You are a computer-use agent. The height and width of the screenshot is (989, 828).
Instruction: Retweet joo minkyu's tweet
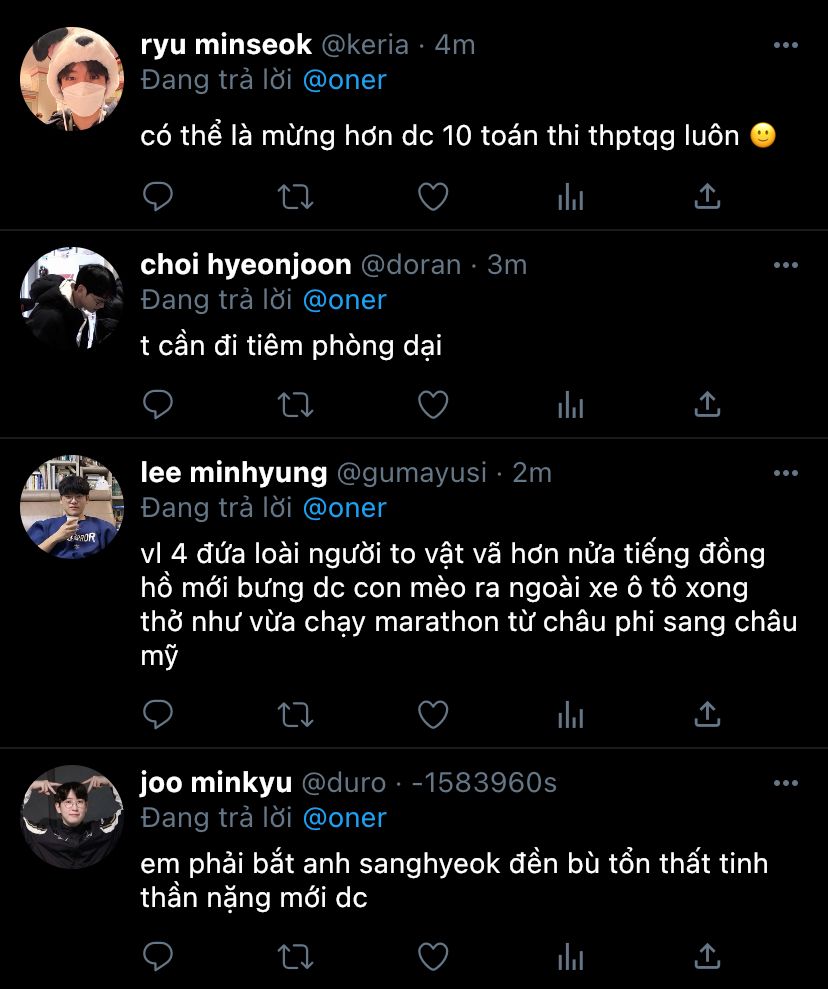pyautogui.click(x=295, y=956)
